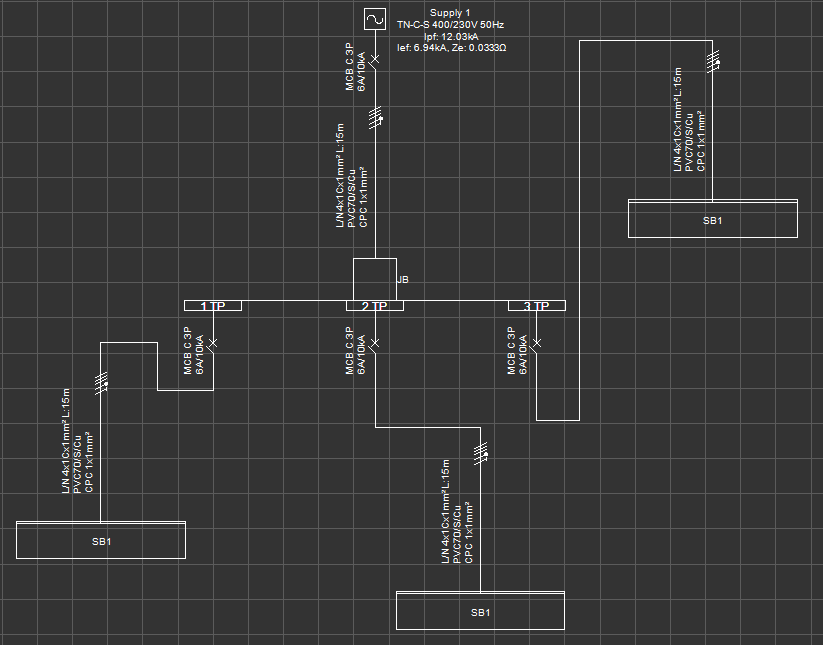823x645 pixels.
Task: Select the JB junction box
Action: coord(375,278)
